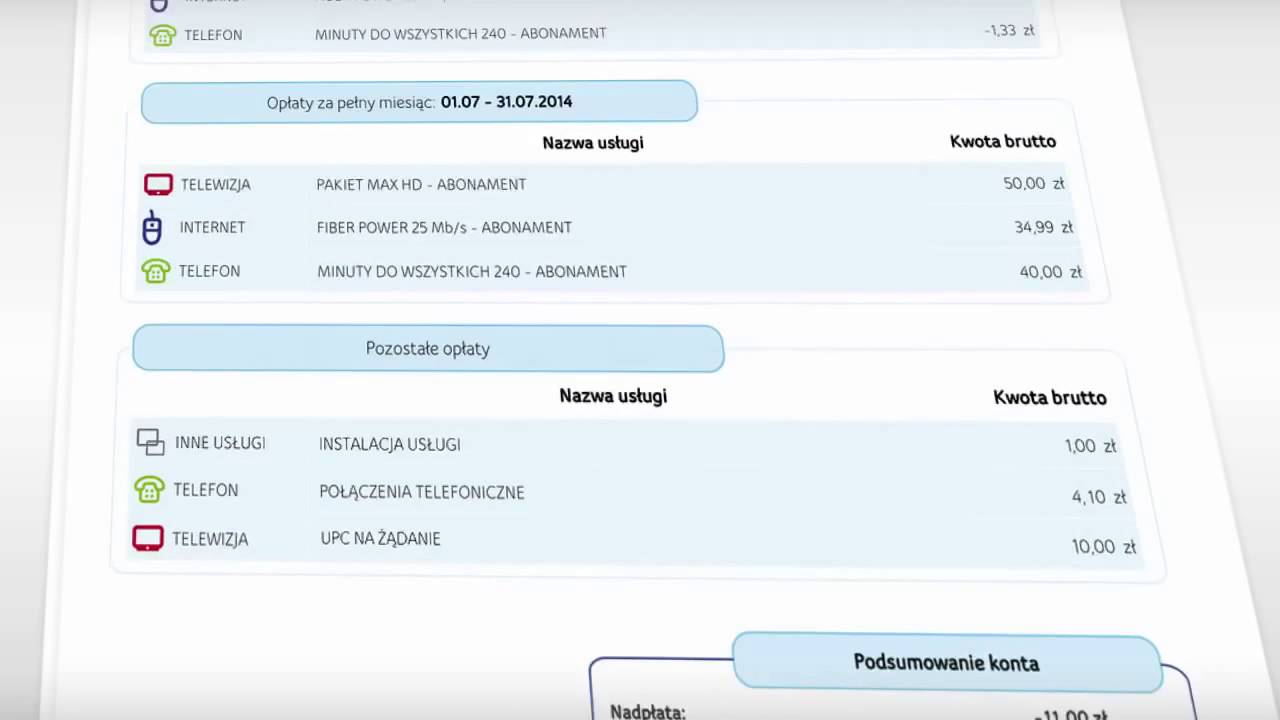
Task: Click 'Kwota brutto' heading in the monthly charges table
Action: pos(1003,142)
